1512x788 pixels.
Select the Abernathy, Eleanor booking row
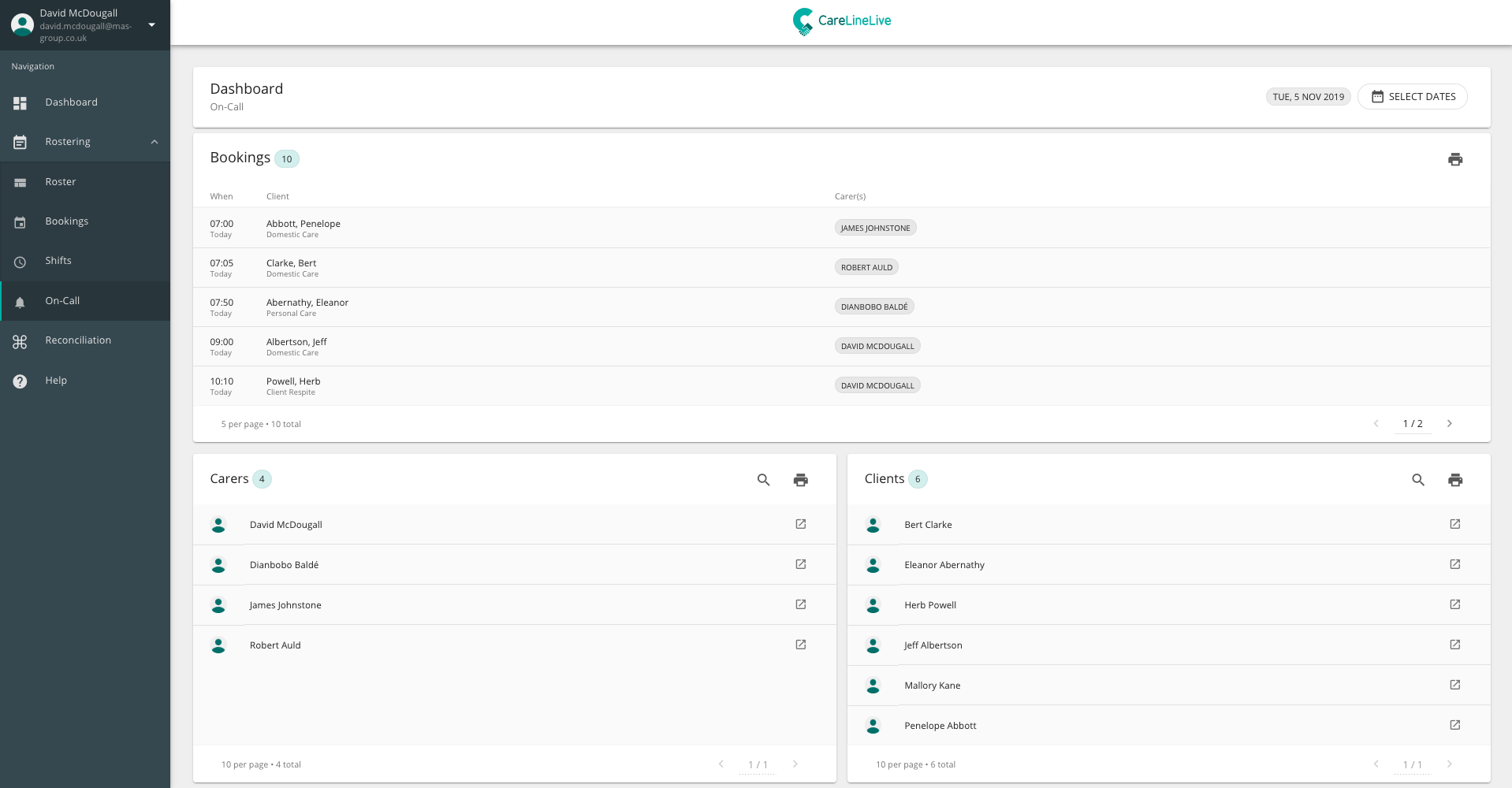coord(842,307)
